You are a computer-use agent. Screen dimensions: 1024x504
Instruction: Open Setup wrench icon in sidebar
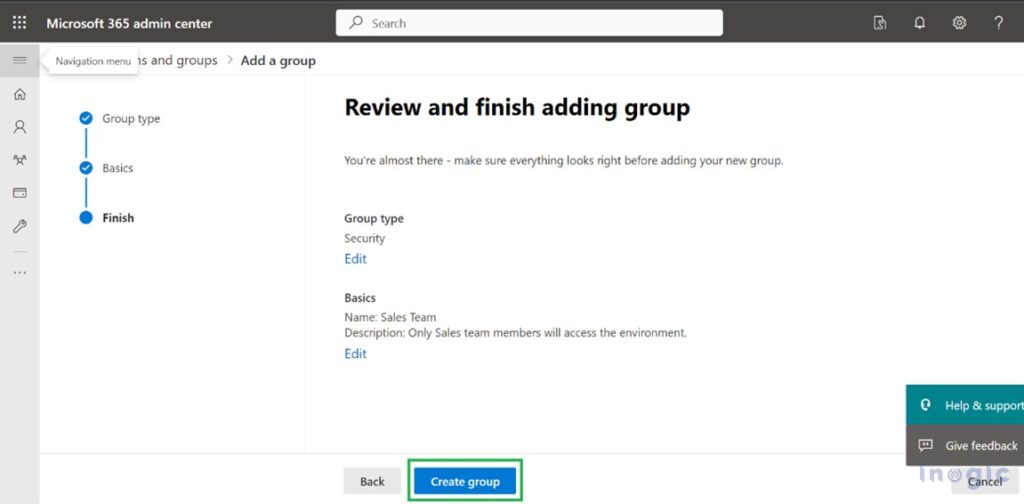pyautogui.click(x=20, y=227)
